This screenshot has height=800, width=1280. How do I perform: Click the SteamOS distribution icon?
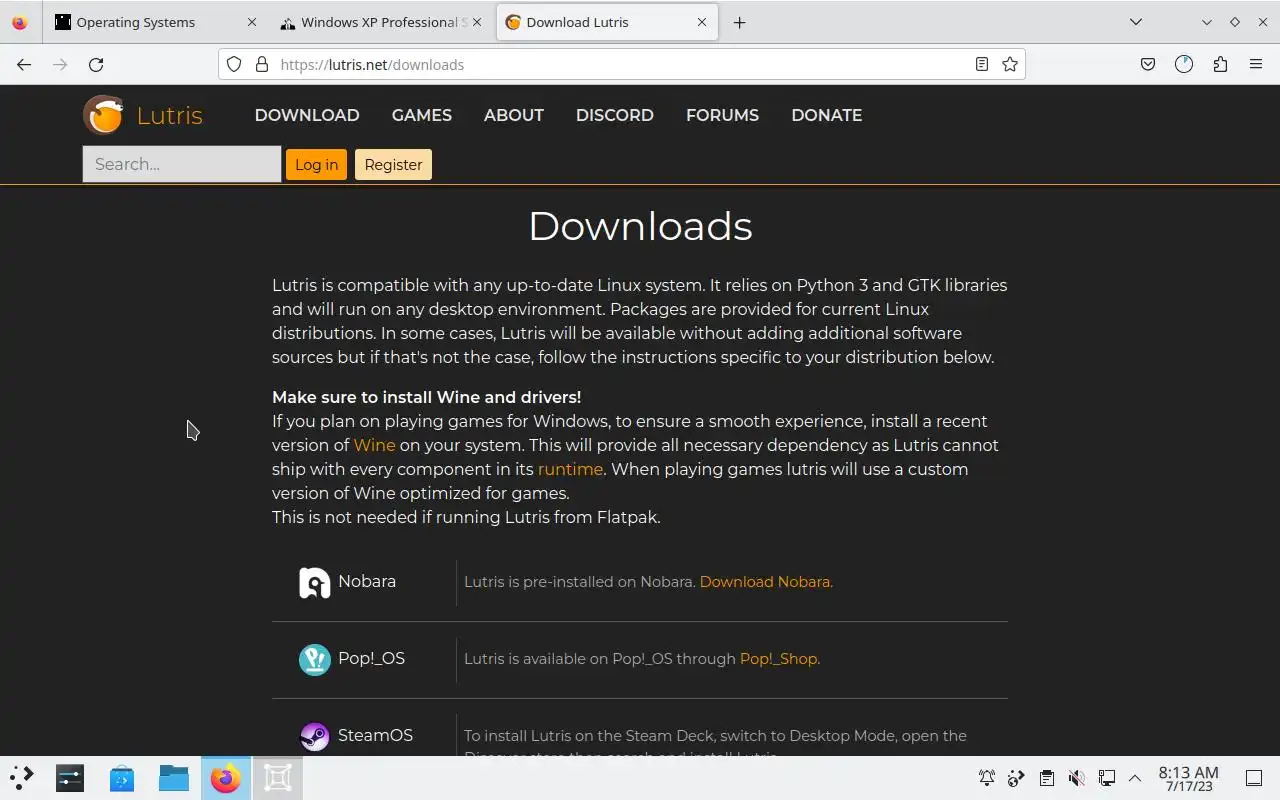click(x=315, y=737)
